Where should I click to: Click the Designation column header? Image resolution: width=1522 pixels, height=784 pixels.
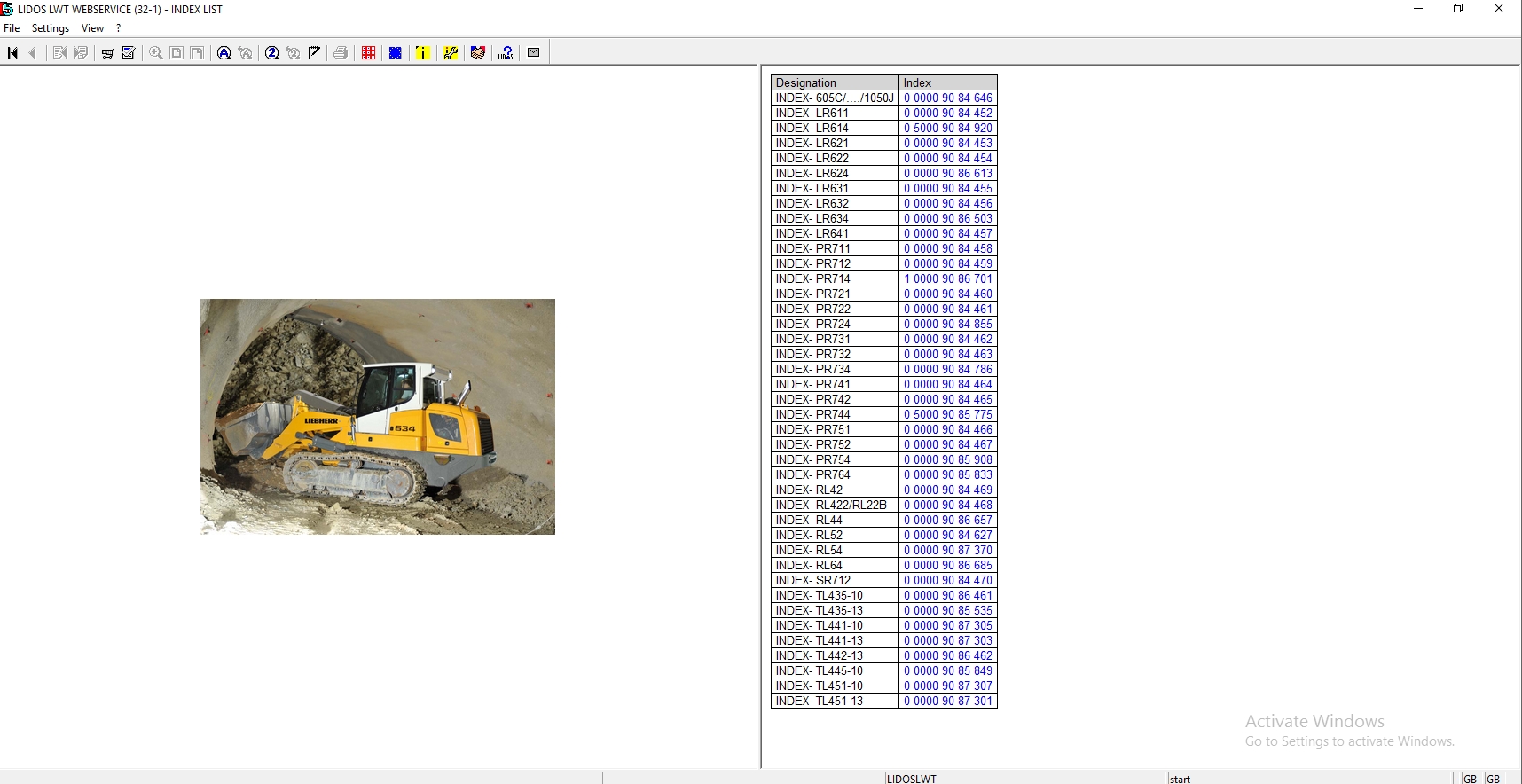[x=835, y=82]
